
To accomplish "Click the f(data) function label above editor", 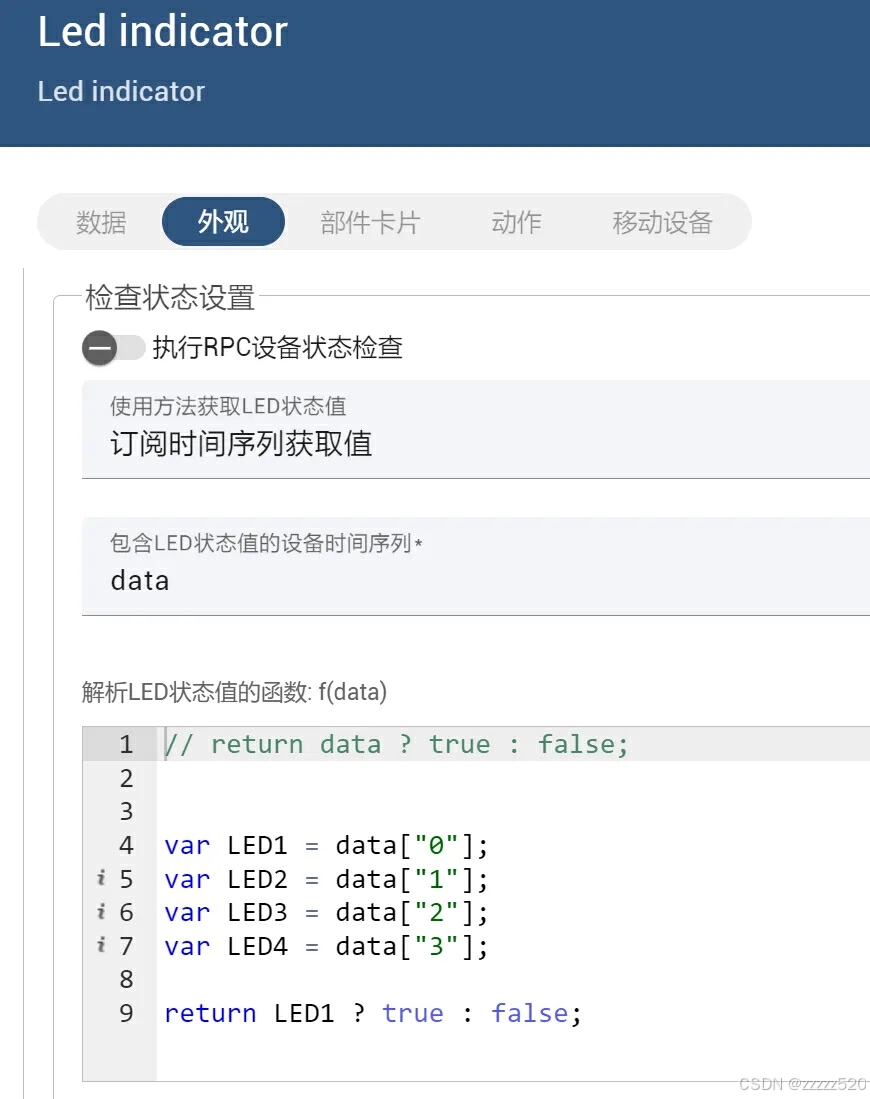I will pos(232,692).
